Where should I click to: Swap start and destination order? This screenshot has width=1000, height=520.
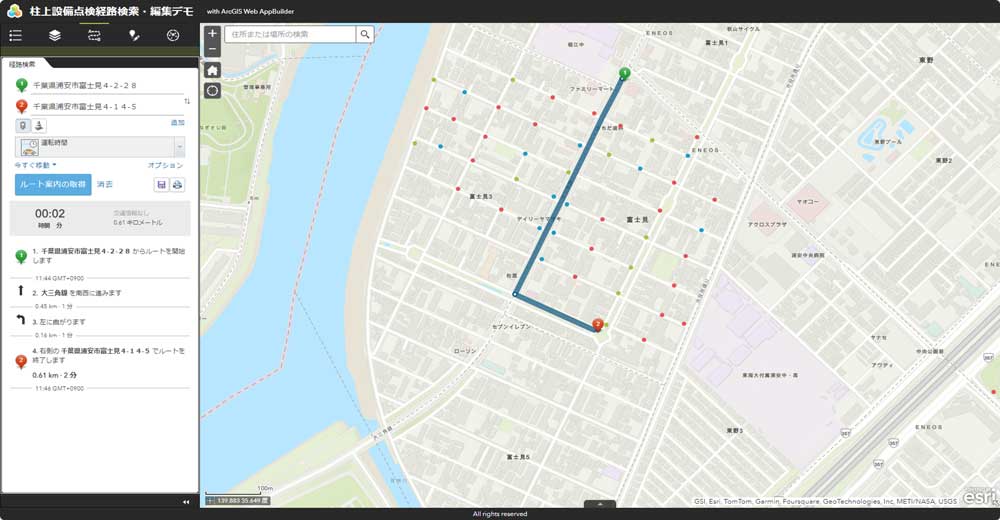tap(187, 101)
